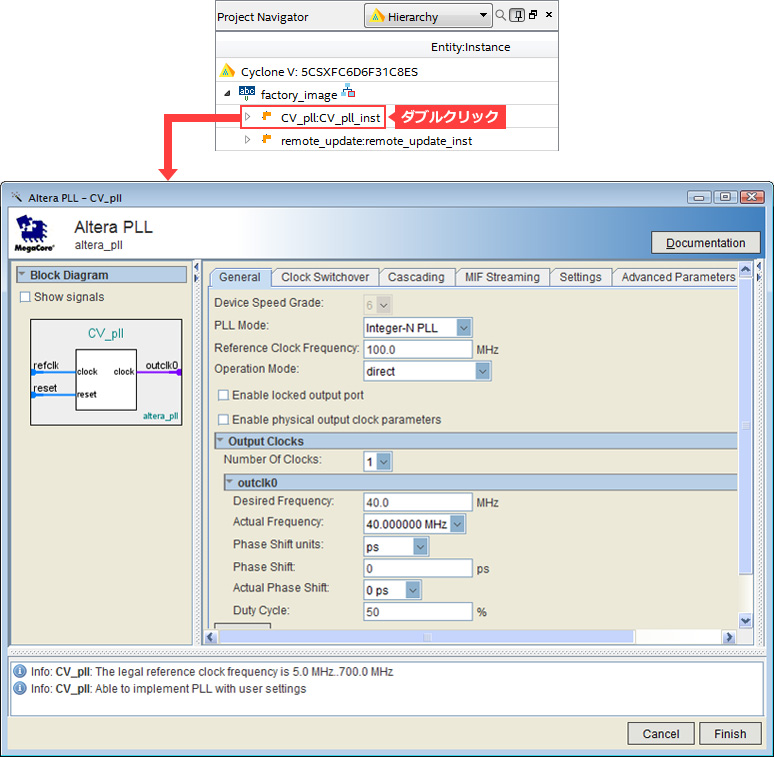Open the MIF Streaming tab
This screenshot has height=757, width=774.
click(502, 277)
